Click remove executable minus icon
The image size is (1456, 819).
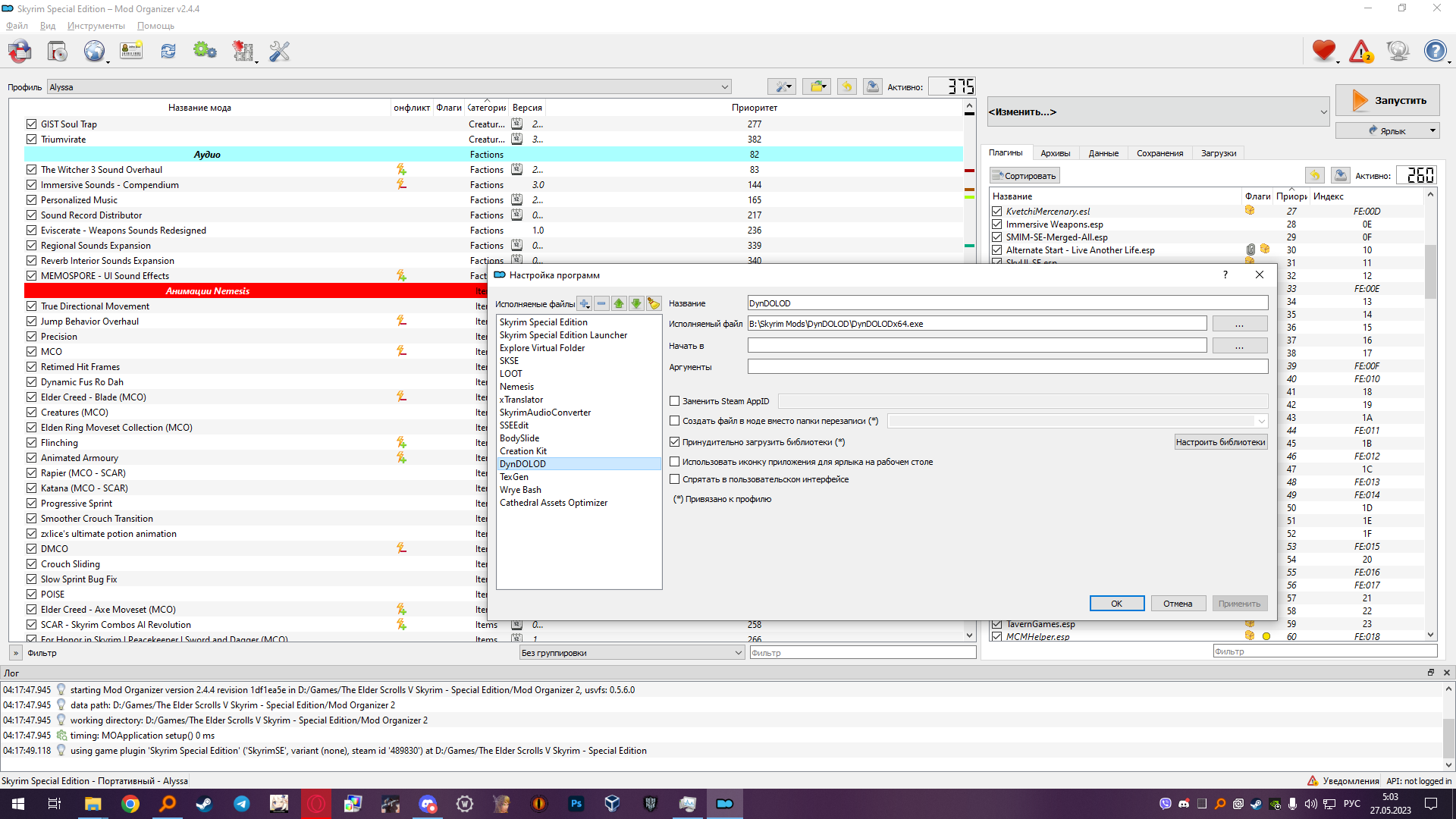click(601, 303)
